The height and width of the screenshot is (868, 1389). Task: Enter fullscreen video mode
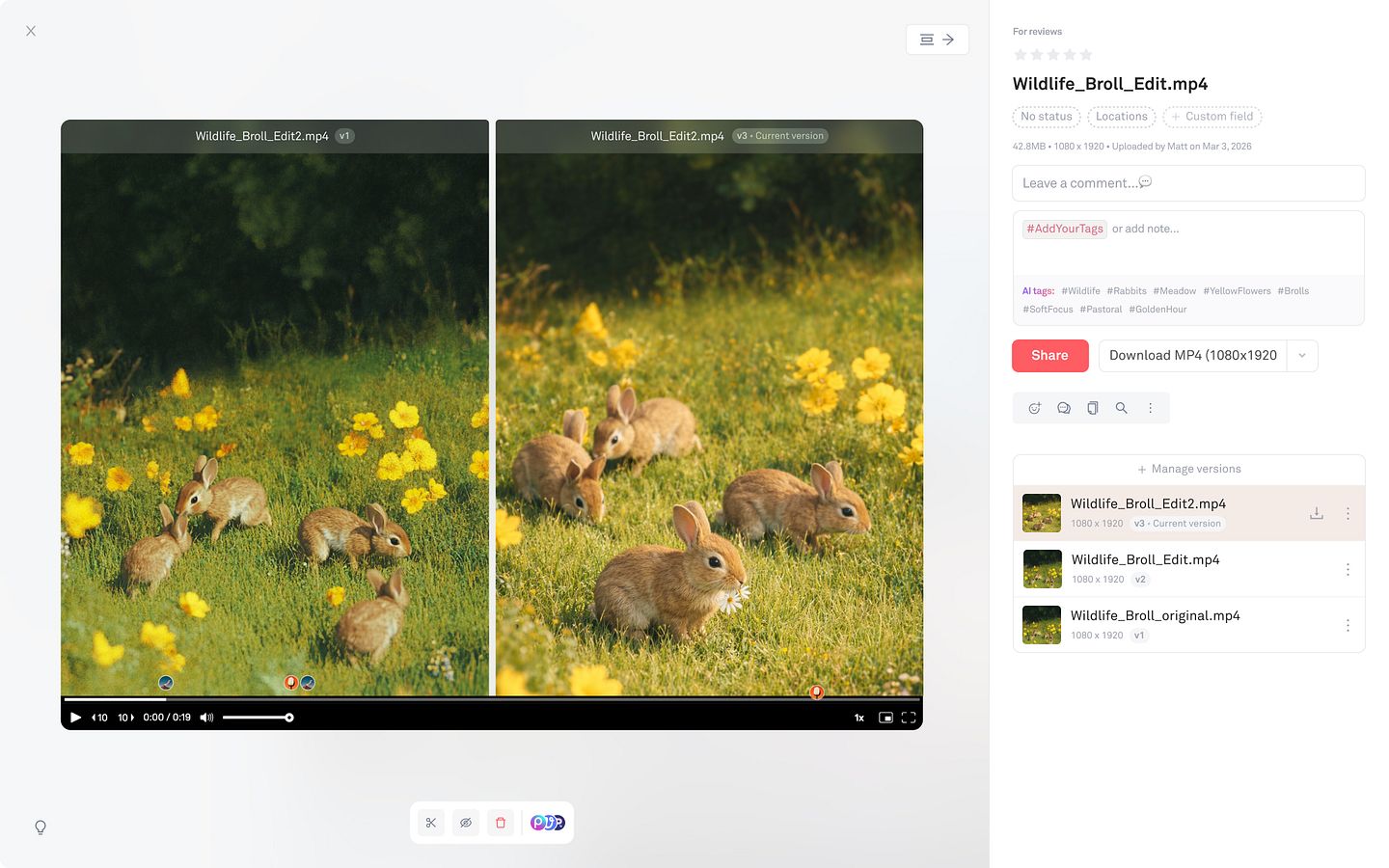pos(909,718)
